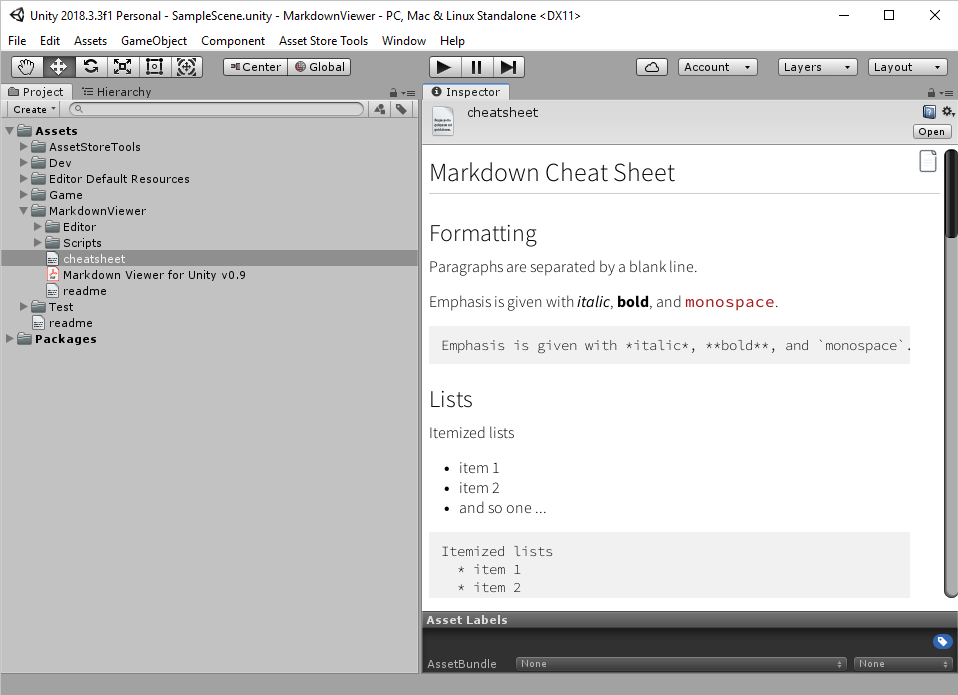Viewport: 958px width, 695px height.
Task: Open the help reference icon in Inspector
Action: 929,112
